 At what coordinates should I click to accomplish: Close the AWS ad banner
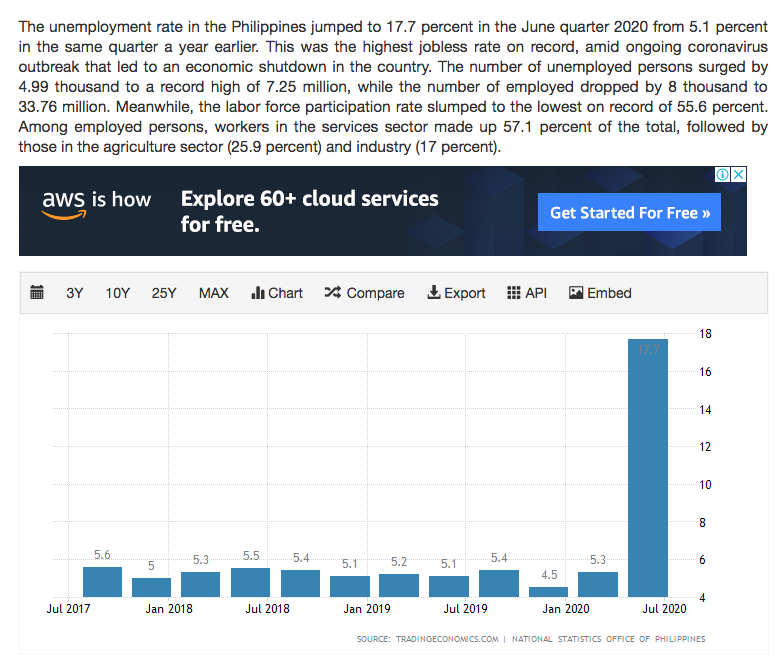pos(739,174)
